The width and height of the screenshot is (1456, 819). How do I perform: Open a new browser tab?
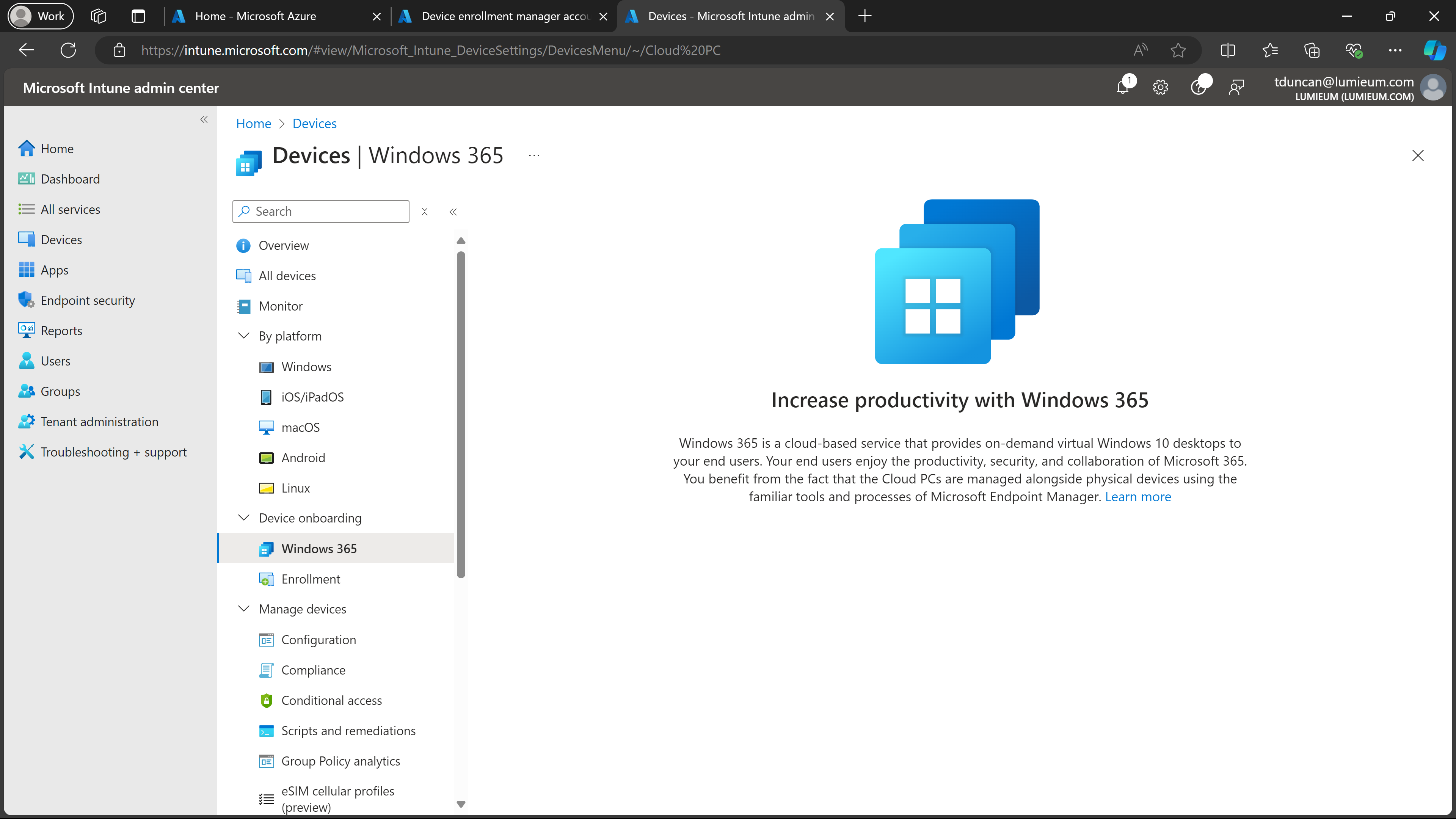click(x=865, y=16)
